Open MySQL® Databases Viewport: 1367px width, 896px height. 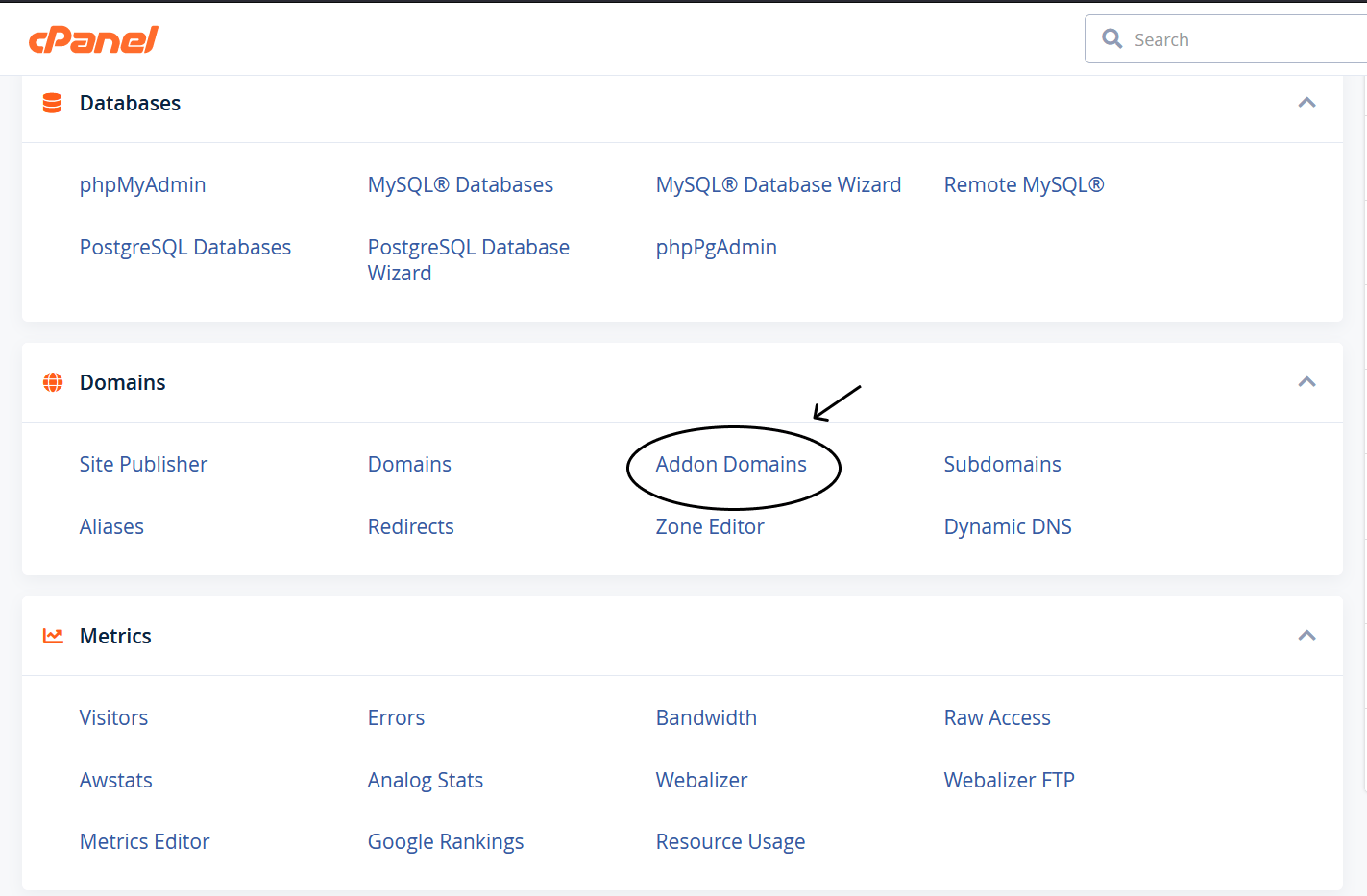click(460, 184)
